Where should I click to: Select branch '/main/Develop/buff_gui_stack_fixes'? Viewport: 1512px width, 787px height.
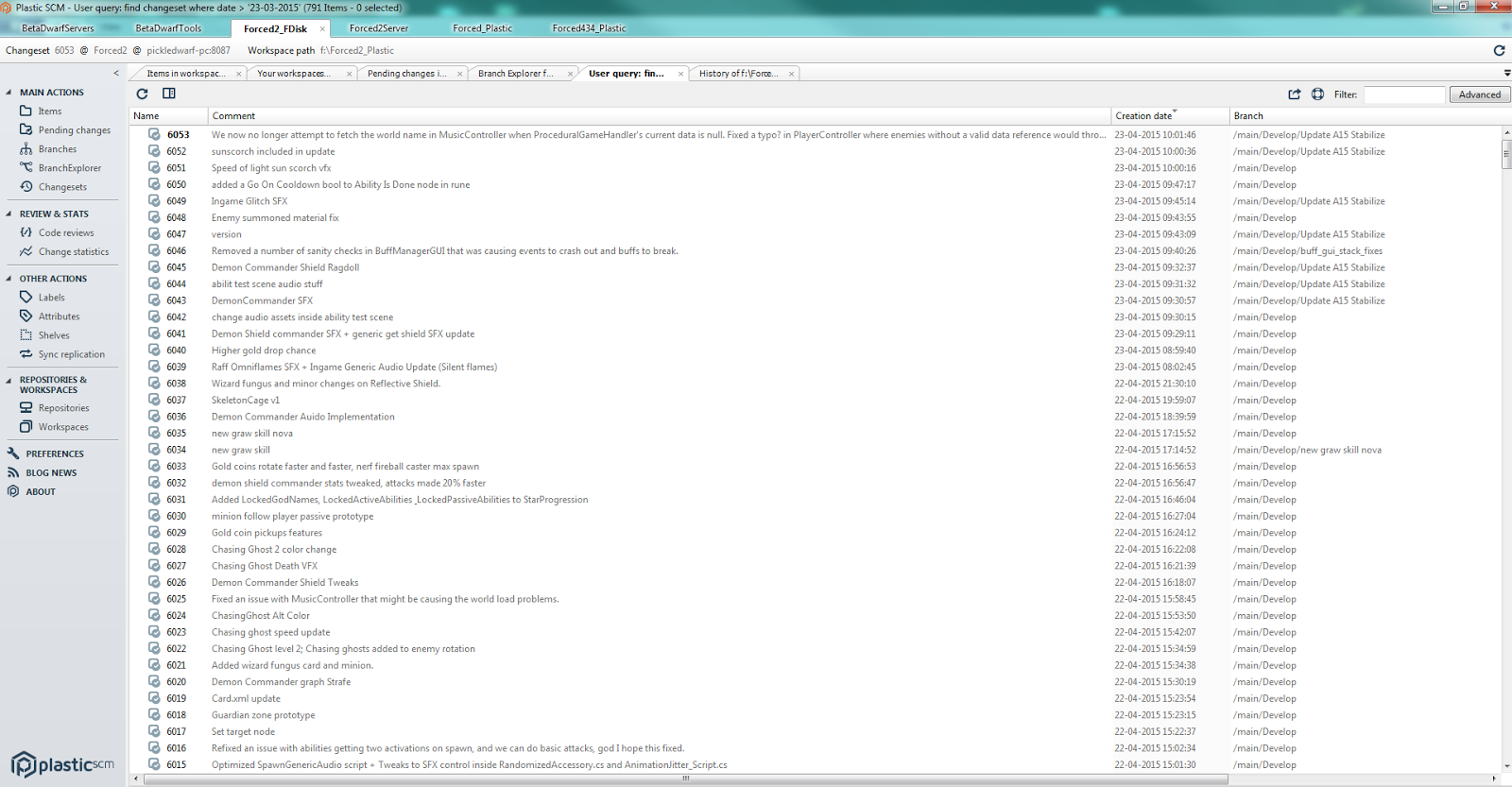tap(1308, 251)
